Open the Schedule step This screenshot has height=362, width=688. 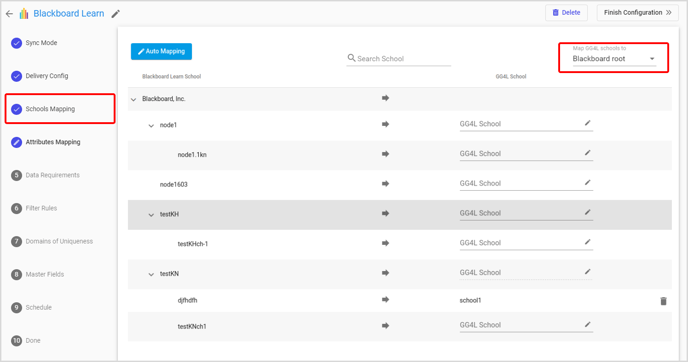[x=32, y=307]
